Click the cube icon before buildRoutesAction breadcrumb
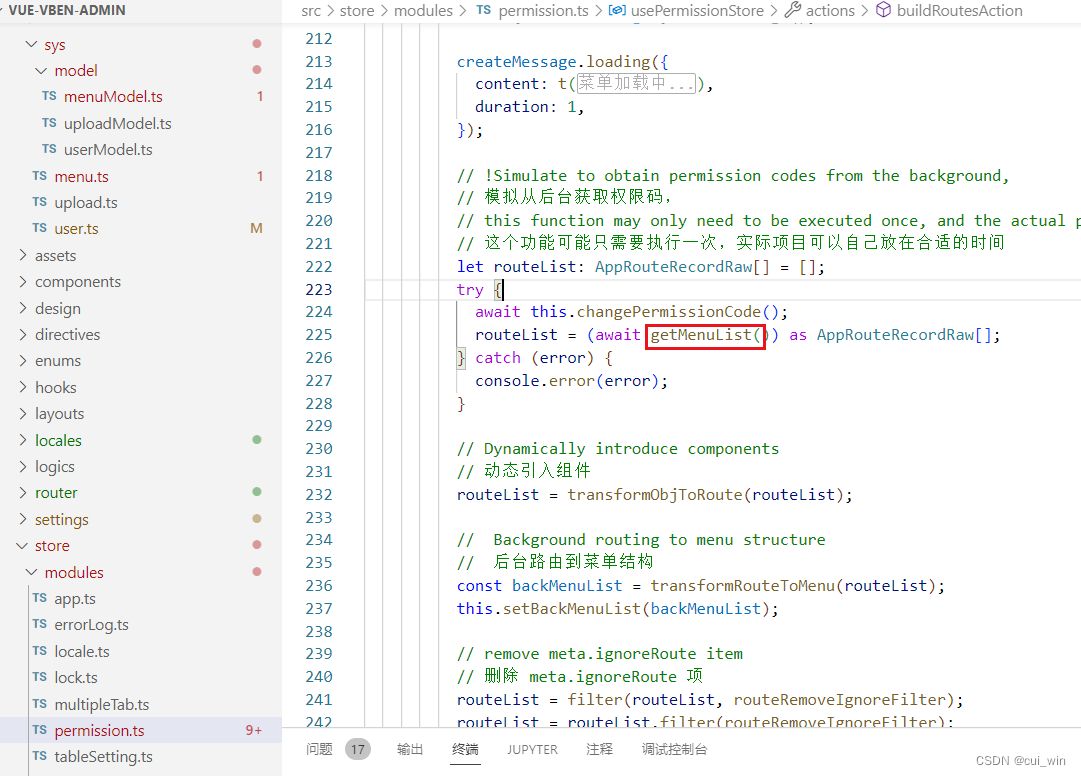The width and height of the screenshot is (1081, 776). 883,10
